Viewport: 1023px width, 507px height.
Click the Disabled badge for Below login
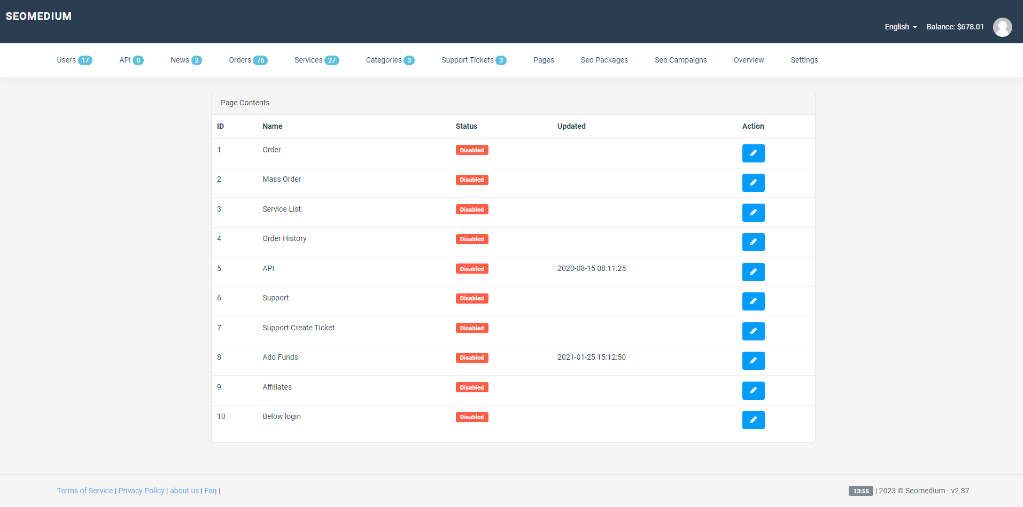point(472,417)
